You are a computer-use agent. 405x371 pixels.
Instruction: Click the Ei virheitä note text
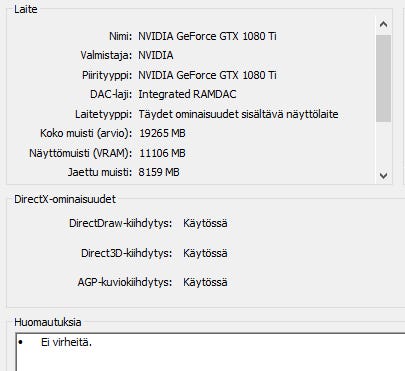(x=66, y=342)
